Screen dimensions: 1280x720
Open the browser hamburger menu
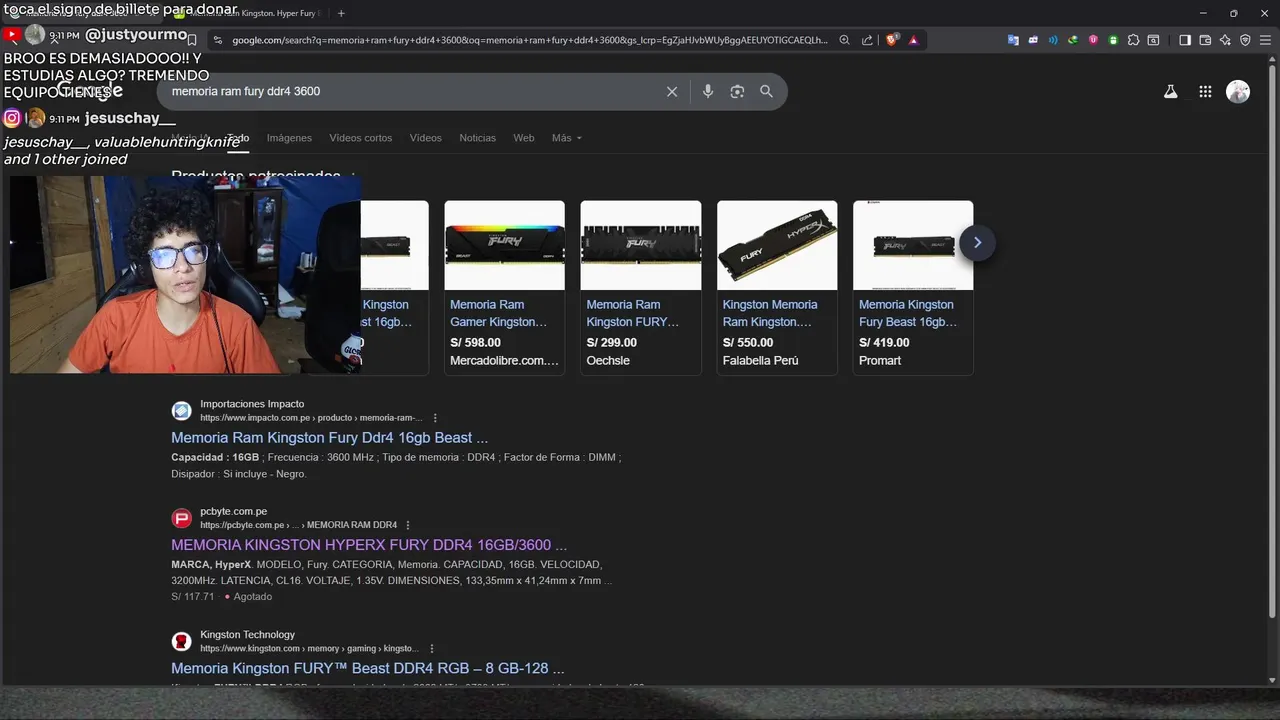tap(1265, 40)
